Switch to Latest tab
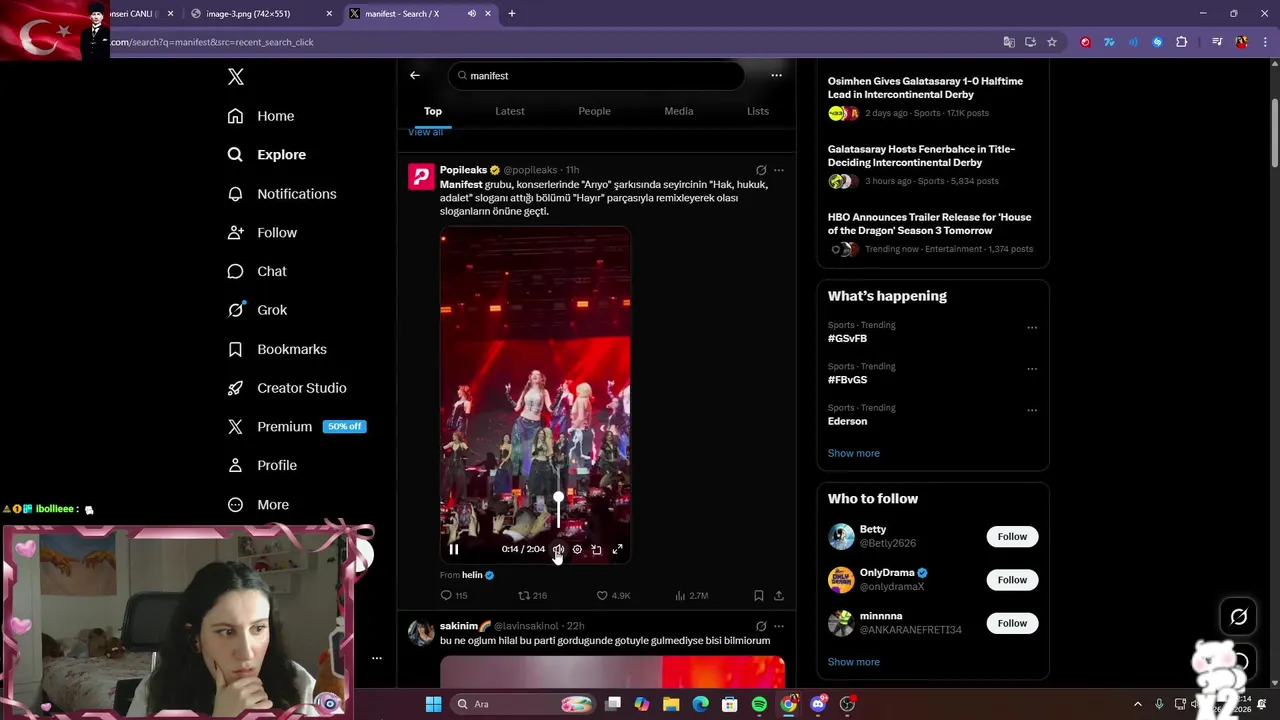 510,111
